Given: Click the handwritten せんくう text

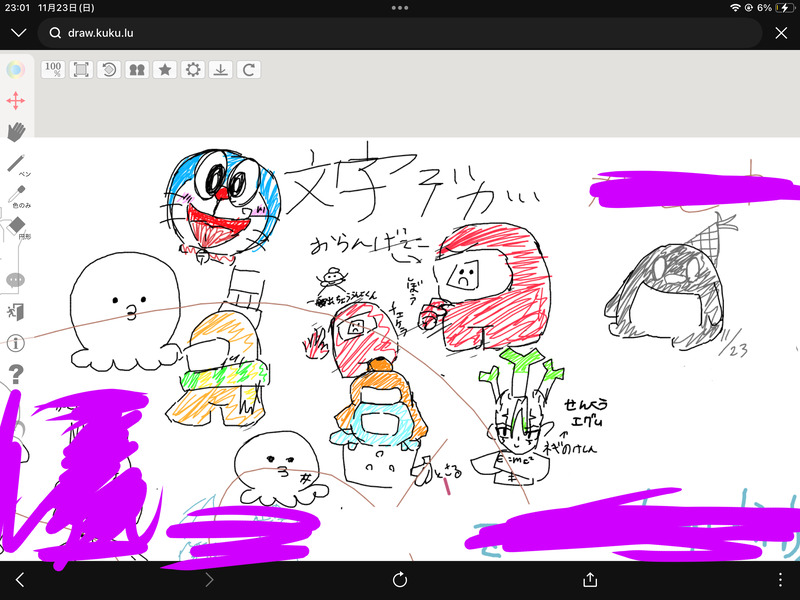Looking at the screenshot, I should (586, 405).
